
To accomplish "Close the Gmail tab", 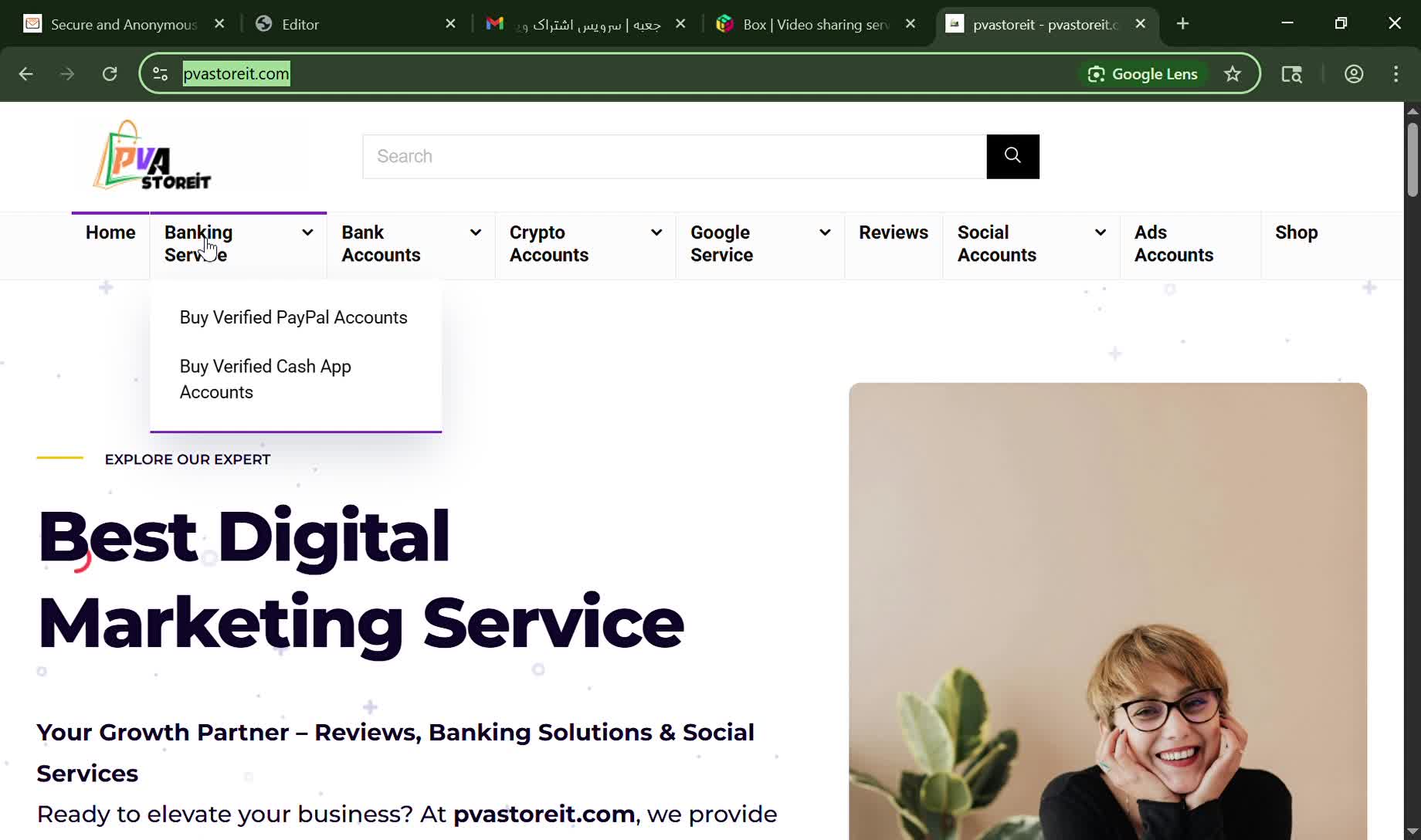I will [x=680, y=24].
